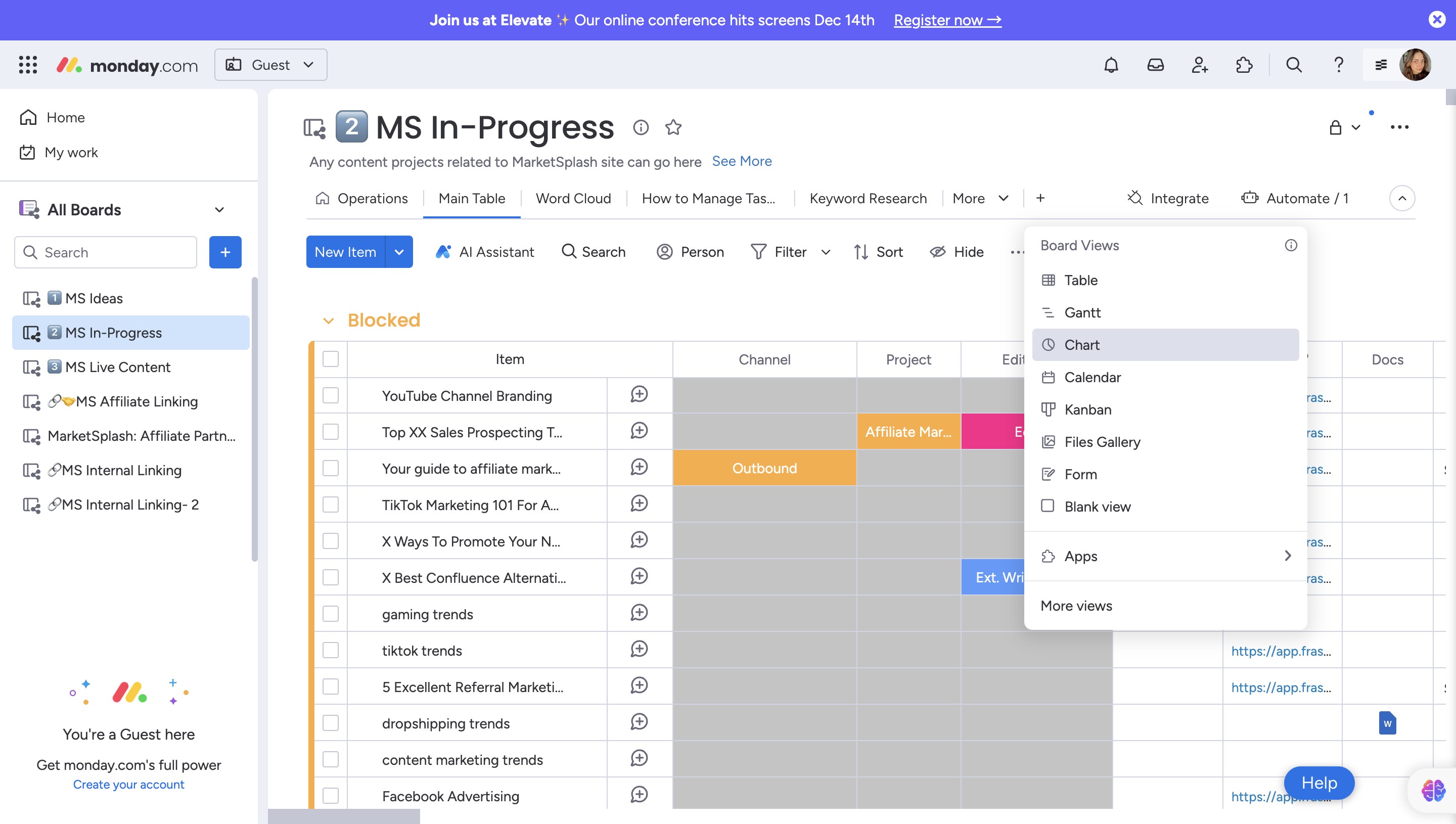Select all items with the header checkbox
This screenshot has height=824, width=1456.
pyautogui.click(x=331, y=359)
